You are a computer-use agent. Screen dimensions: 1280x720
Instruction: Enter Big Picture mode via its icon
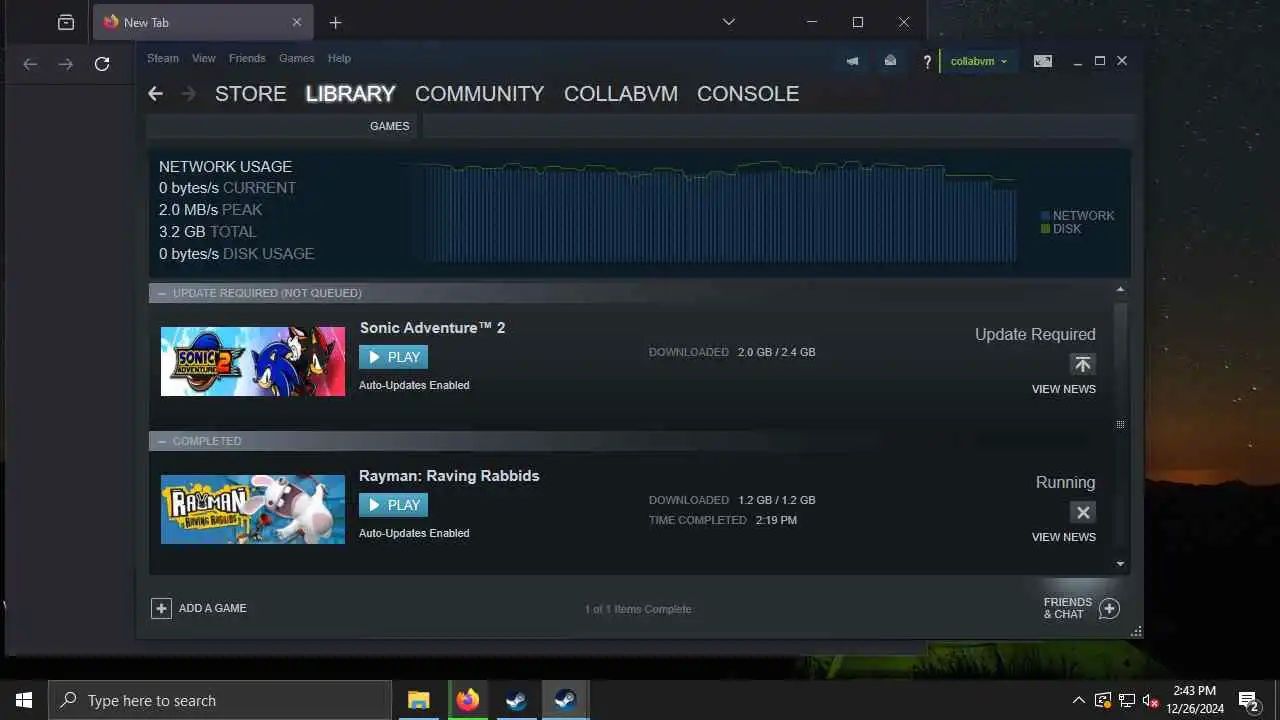point(1043,61)
